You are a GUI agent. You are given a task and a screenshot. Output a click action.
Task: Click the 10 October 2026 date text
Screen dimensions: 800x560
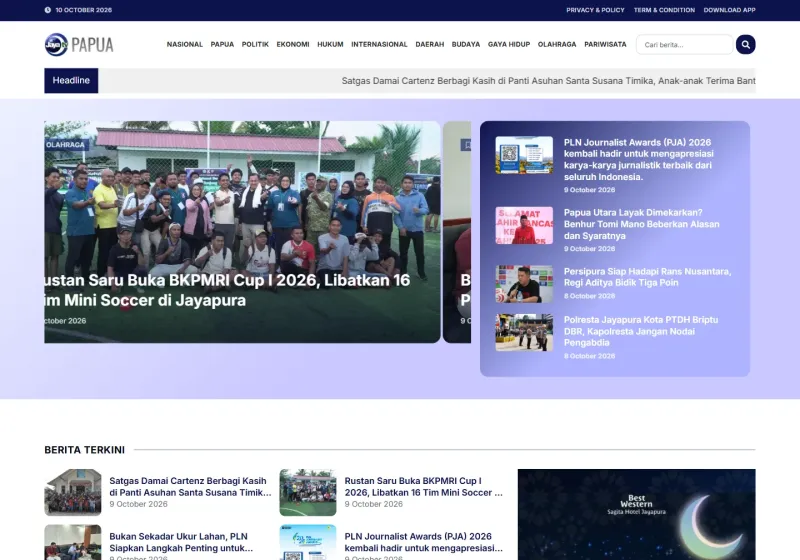click(x=84, y=10)
